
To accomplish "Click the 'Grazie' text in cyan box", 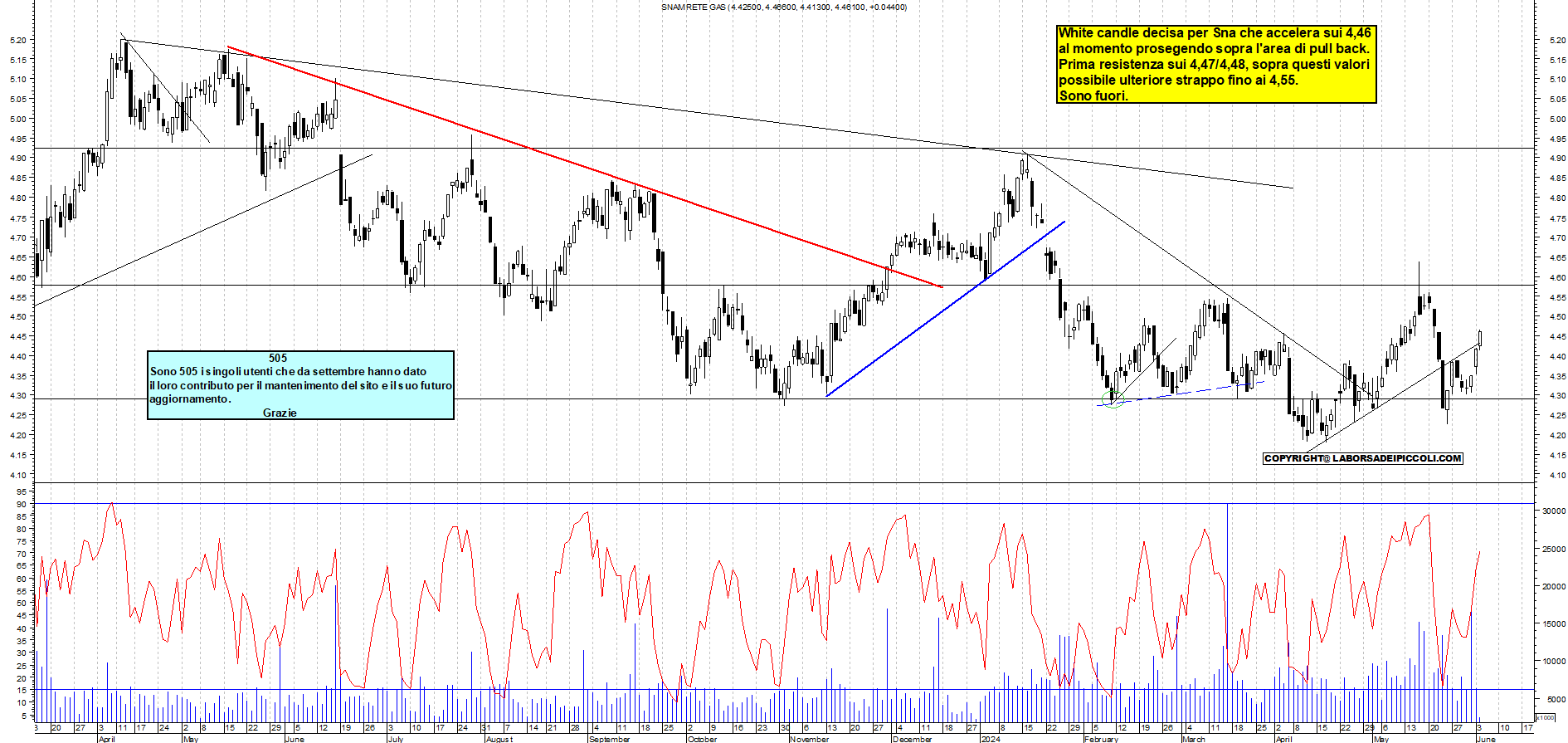I will [x=280, y=413].
